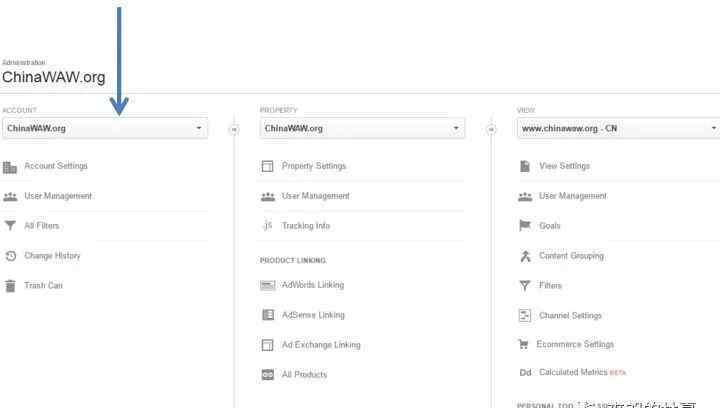Click the Content Grouping icon
This screenshot has width=720, height=408.
[x=525, y=256]
